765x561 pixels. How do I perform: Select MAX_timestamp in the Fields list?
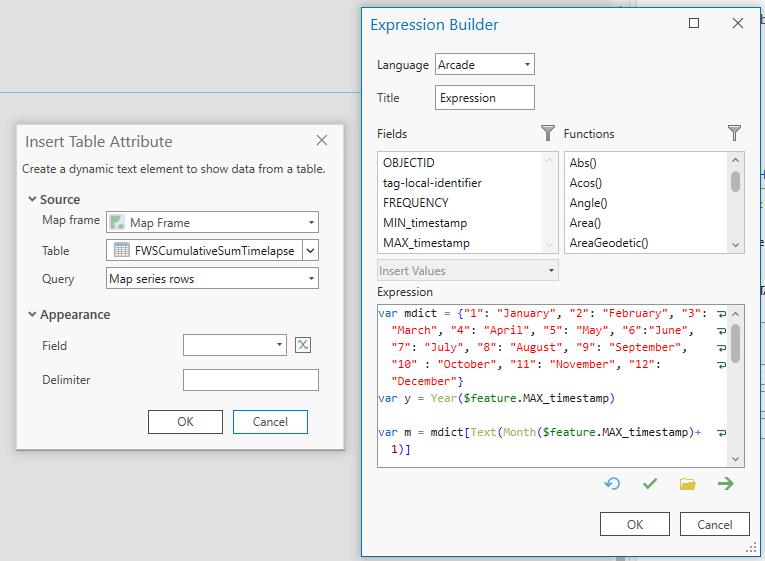(x=425, y=243)
